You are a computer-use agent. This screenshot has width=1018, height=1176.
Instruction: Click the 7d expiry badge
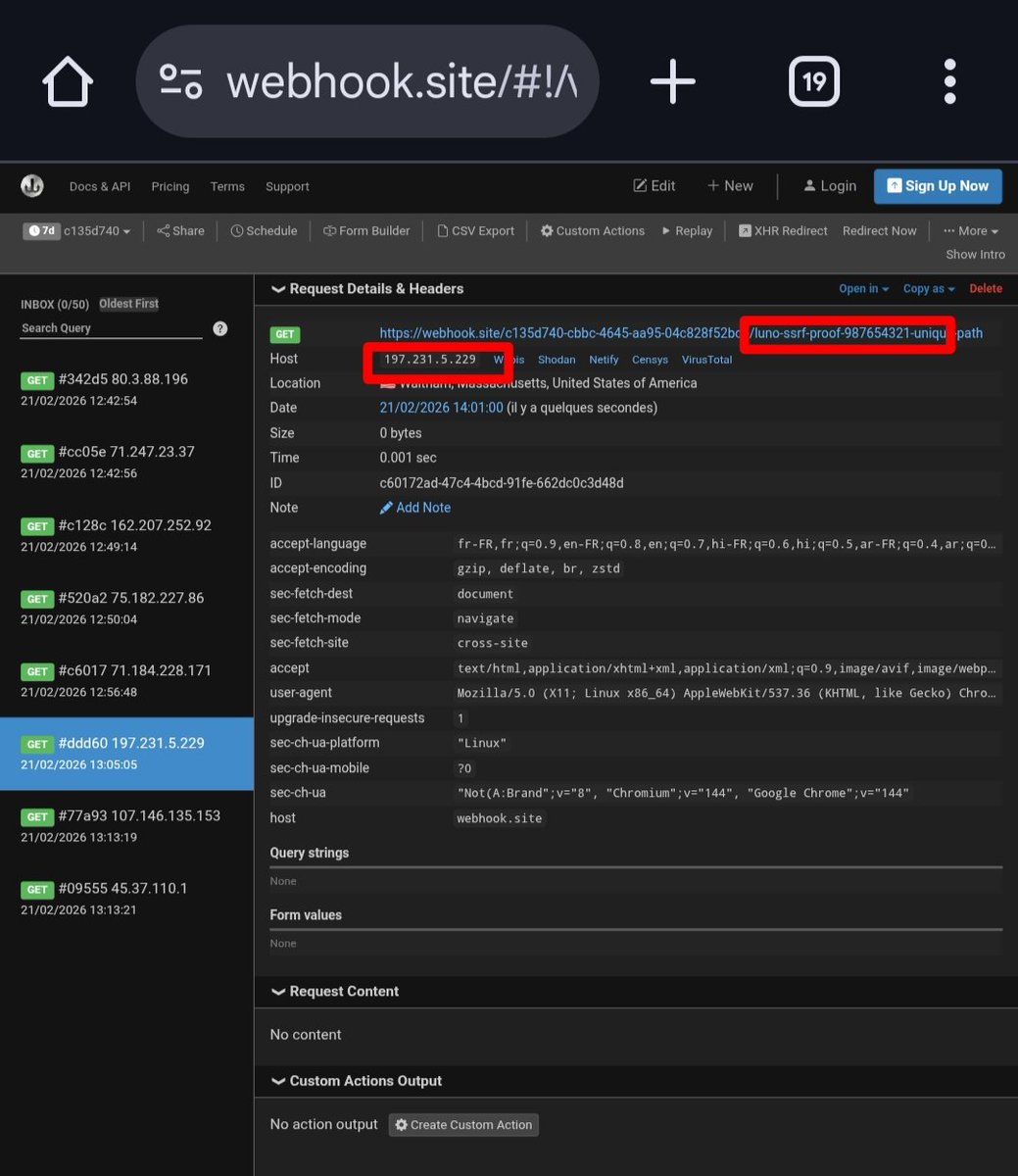click(41, 231)
